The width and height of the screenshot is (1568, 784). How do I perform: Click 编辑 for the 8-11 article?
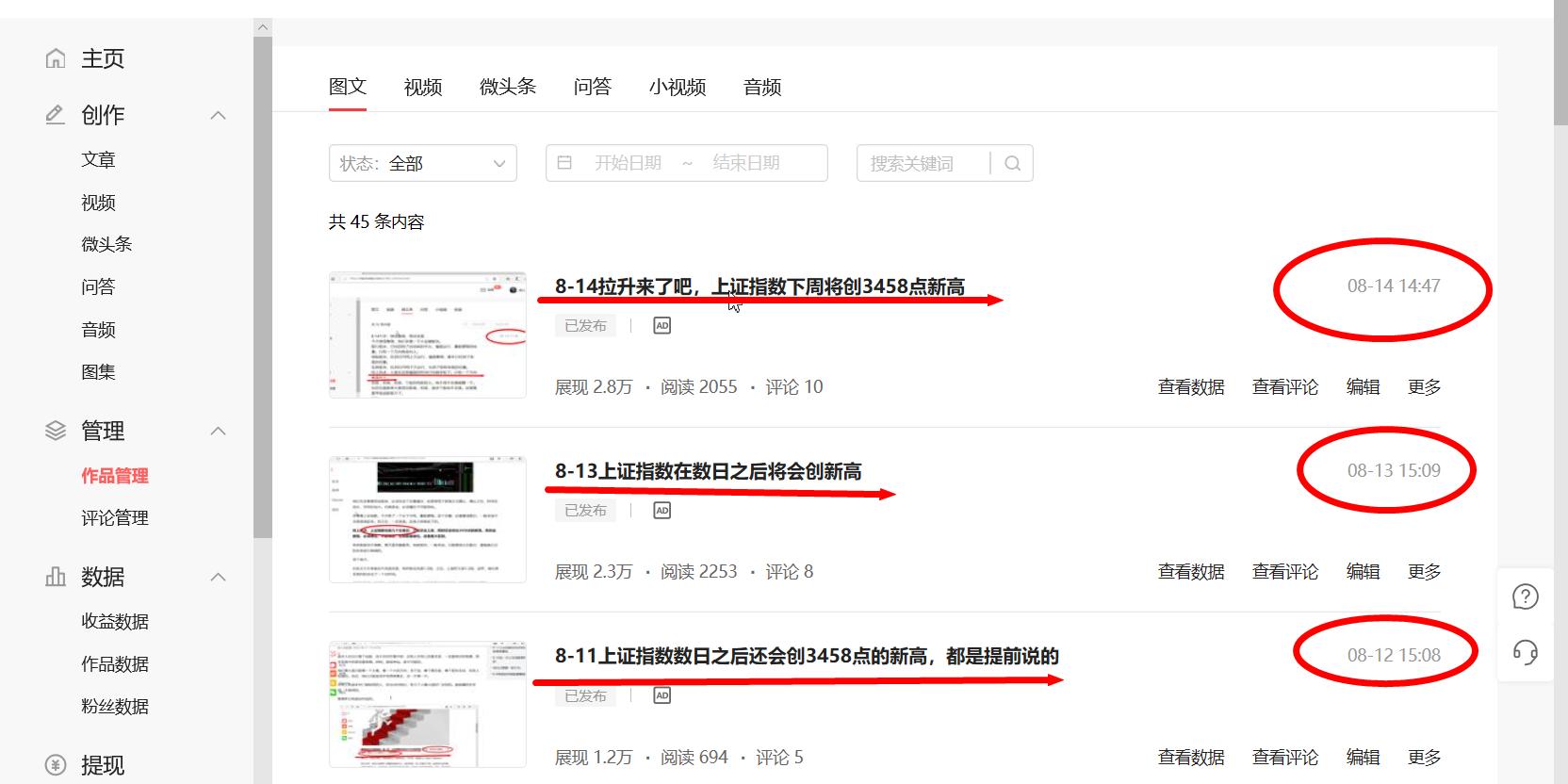pos(1363,758)
